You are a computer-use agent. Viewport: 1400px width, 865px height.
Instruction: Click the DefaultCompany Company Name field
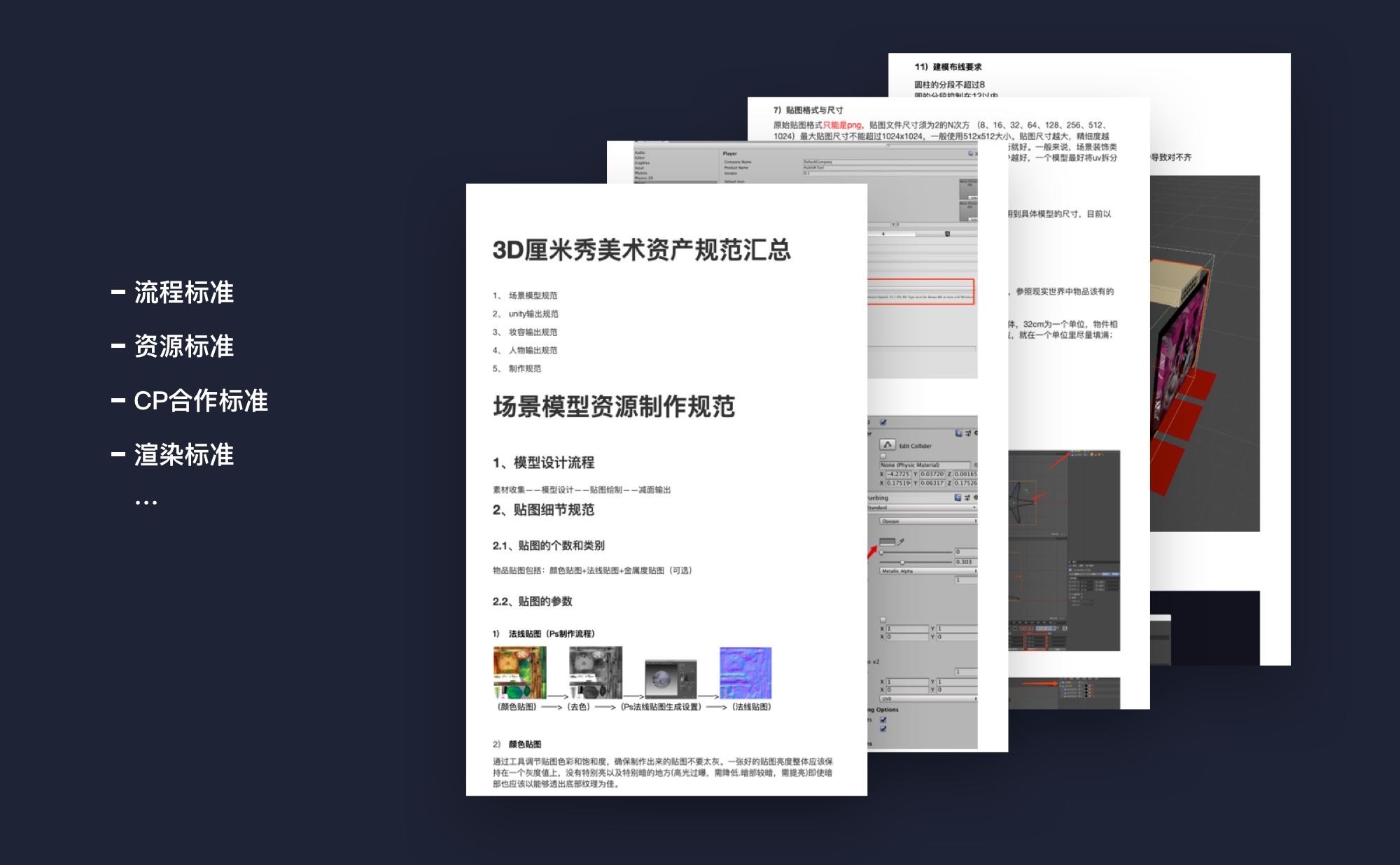[x=890, y=162]
